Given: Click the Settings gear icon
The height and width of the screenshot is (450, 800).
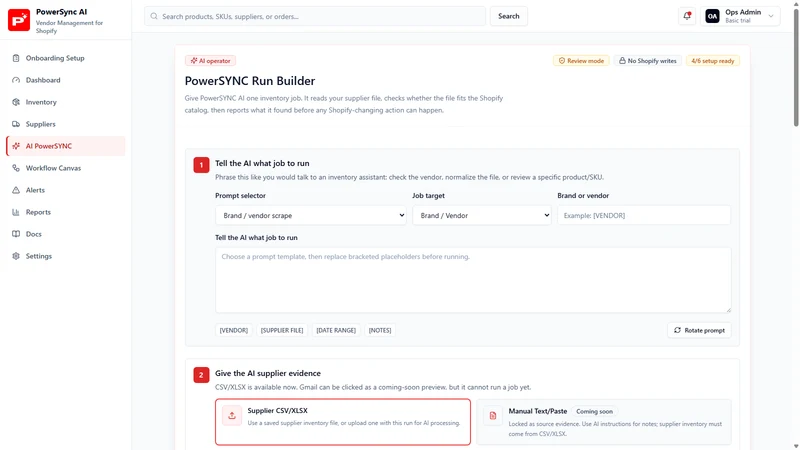Looking at the screenshot, I should 16,256.
